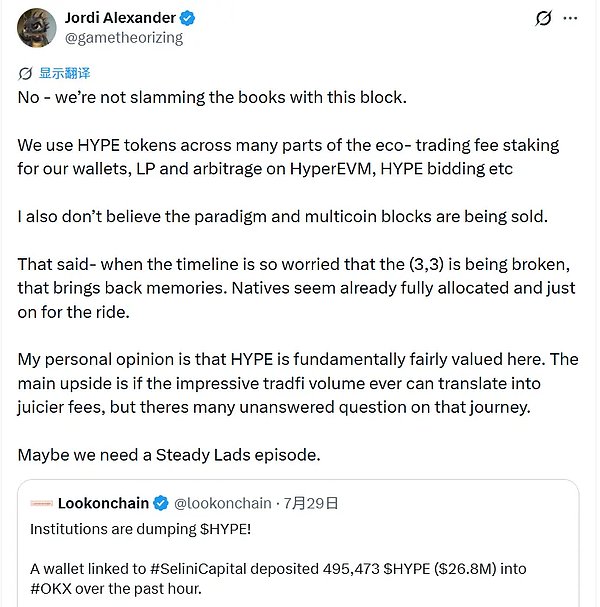Image resolution: width=600 pixels, height=607 pixels.
Task: Click the Jordi Alexander display name
Action: (x=120, y=18)
